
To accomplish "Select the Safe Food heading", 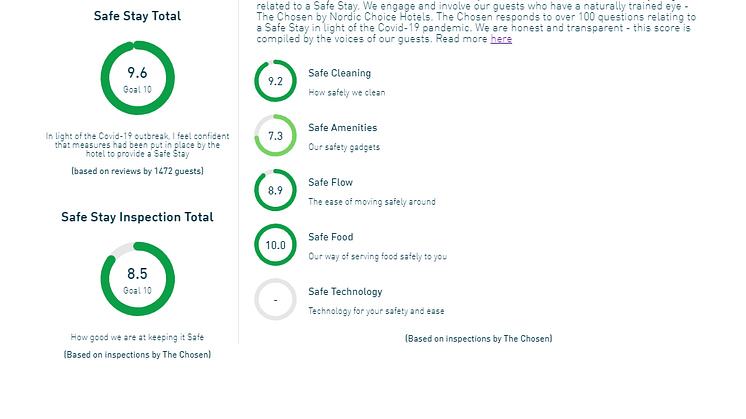I will 331,237.
